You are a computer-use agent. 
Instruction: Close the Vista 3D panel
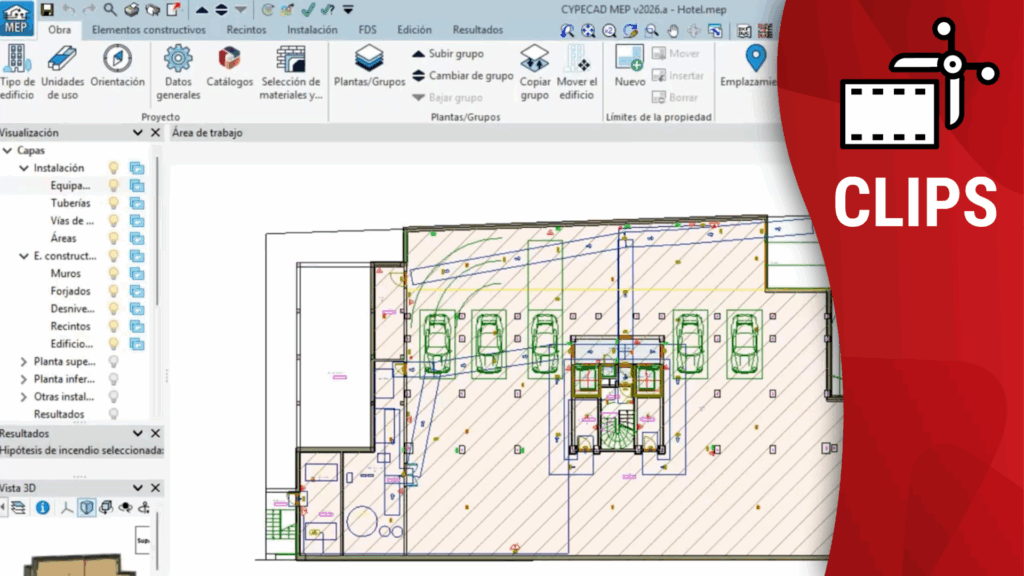point(155,486)
